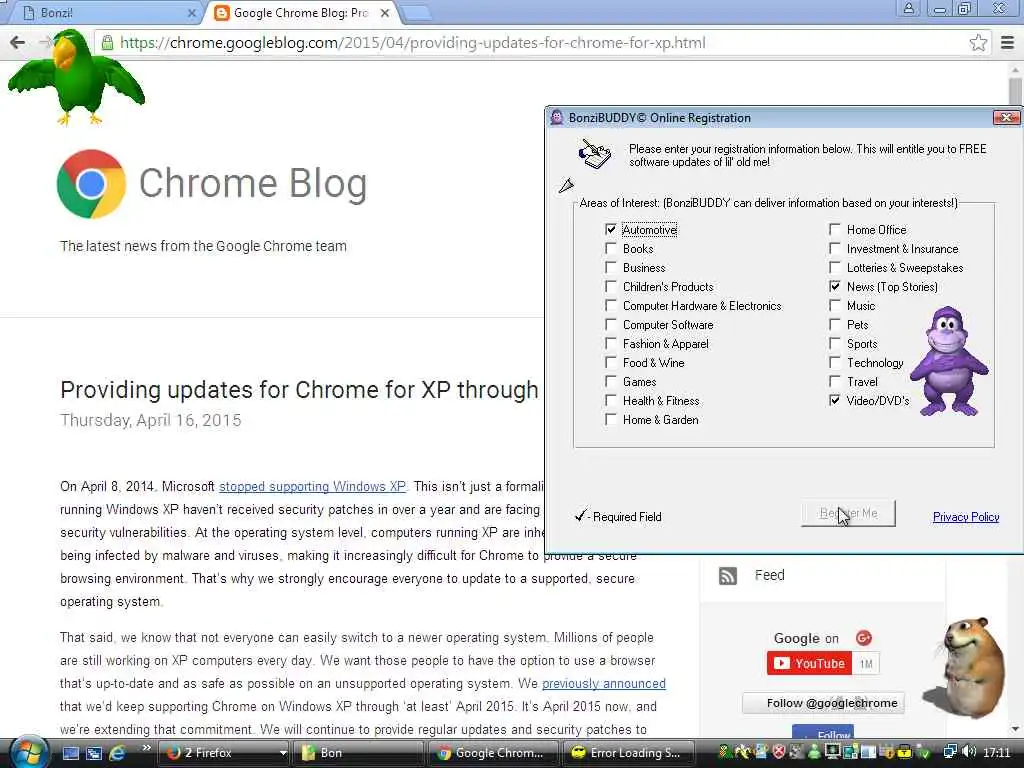
Task: Click the Chrome user profile icon
Action: [x=908, y=8]
